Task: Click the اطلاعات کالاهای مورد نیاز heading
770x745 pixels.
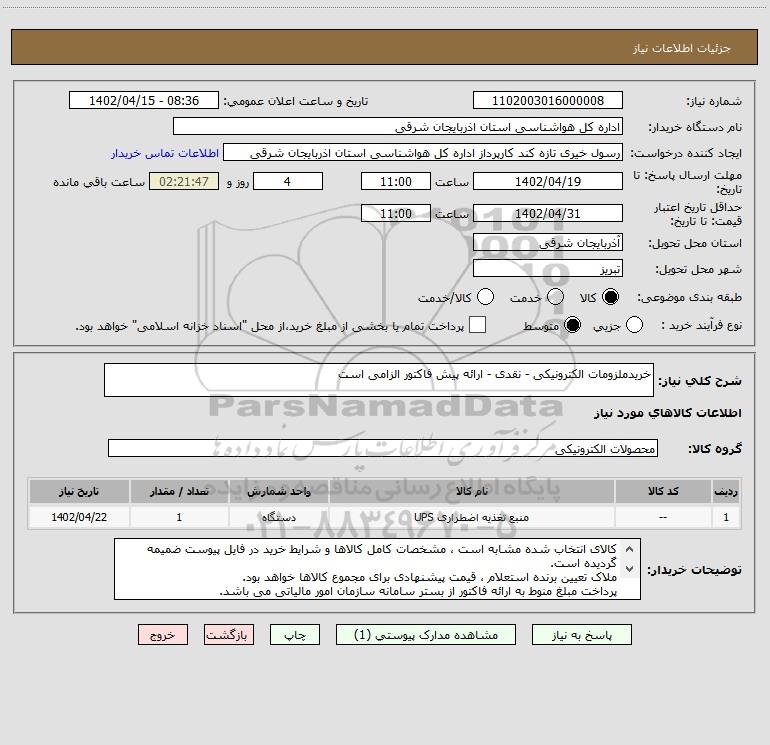Action: [667, 413]
